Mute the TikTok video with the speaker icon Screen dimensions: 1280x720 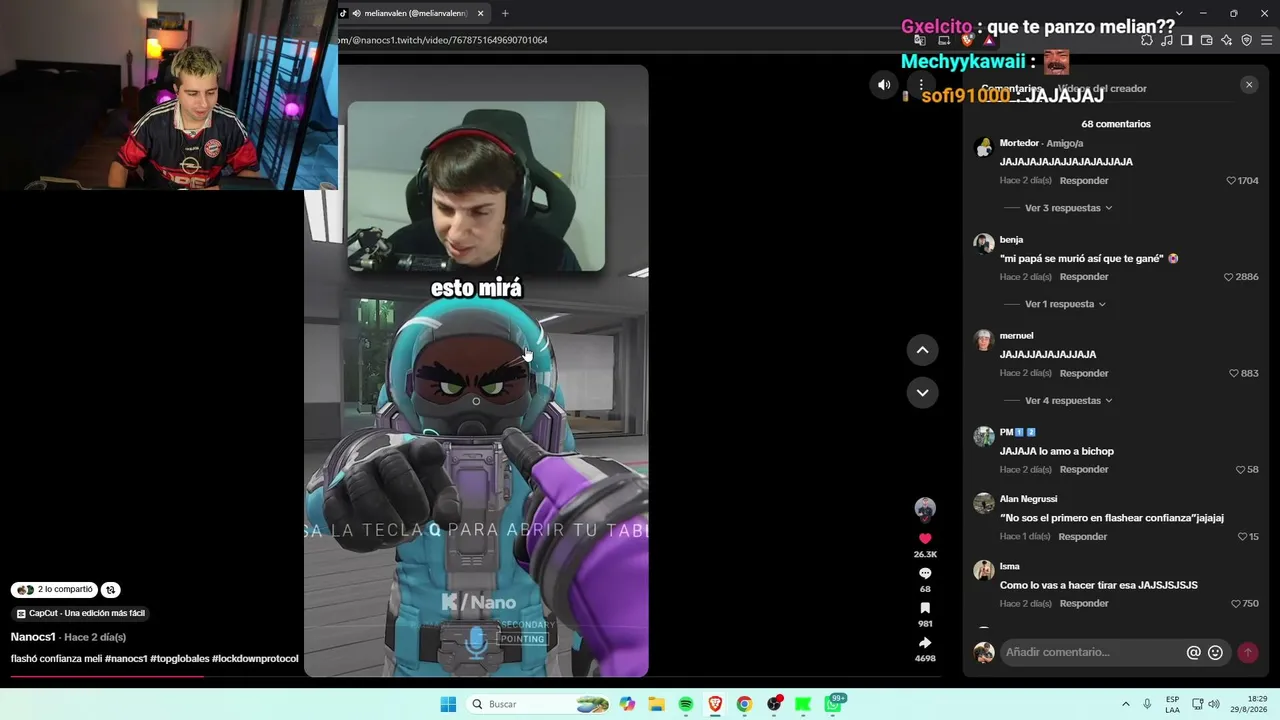tap(884, 85)
